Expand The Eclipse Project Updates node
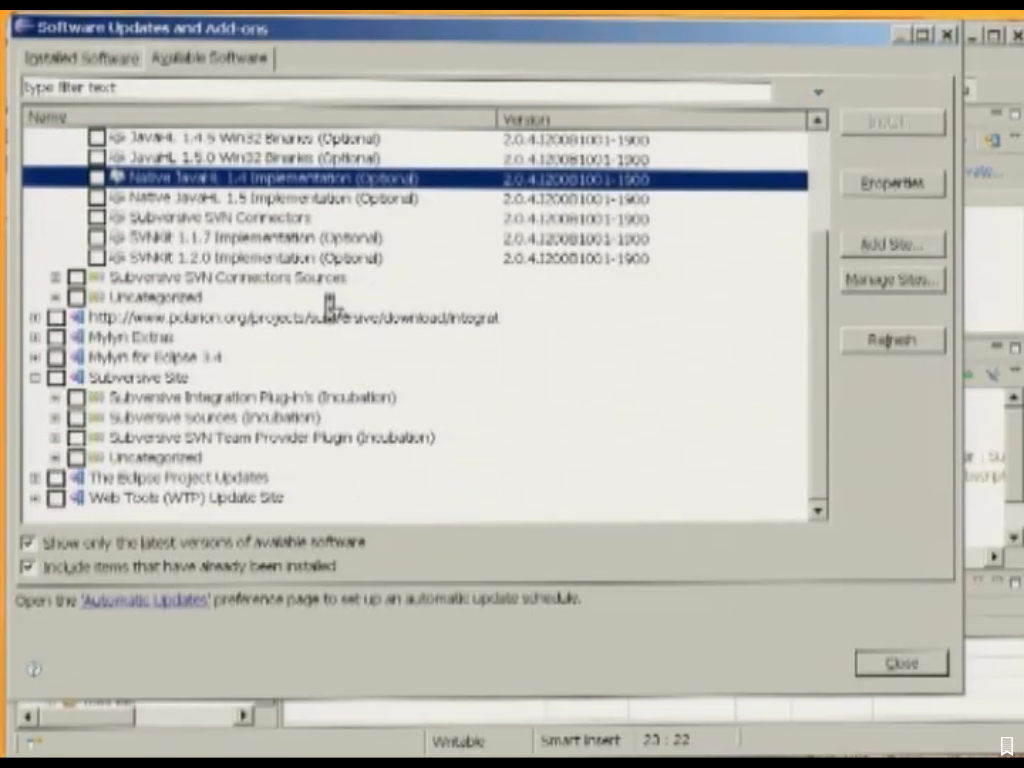Viewport: 1024px width, 768px height. (x=35, y=477)
